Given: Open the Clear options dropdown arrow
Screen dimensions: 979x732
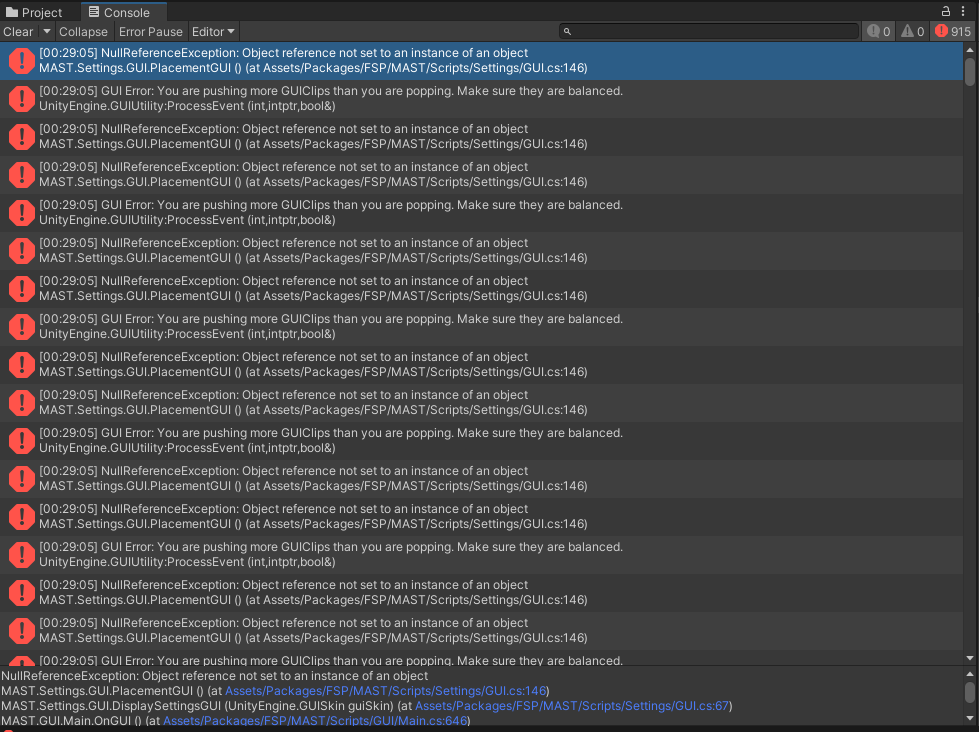Looking at the screenshot, I should click(46, 32).
